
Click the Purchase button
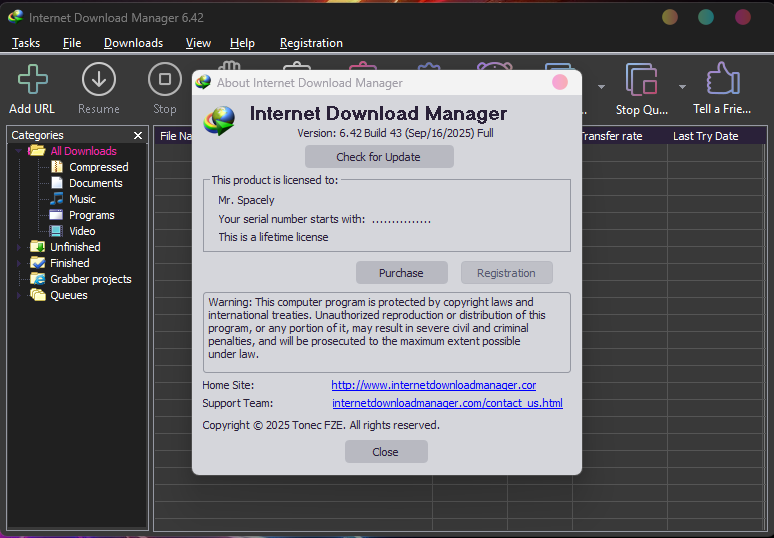point(401,273)
